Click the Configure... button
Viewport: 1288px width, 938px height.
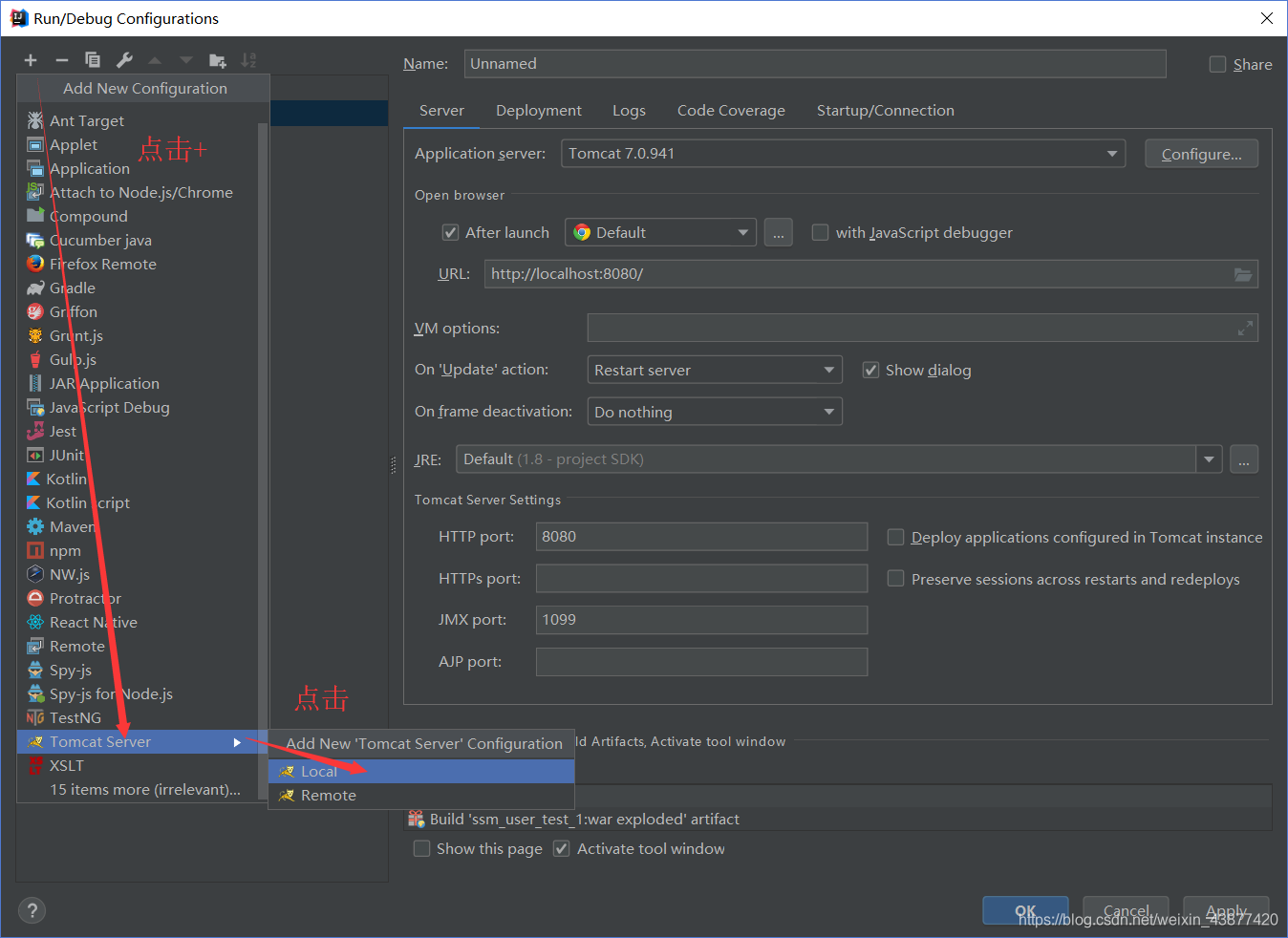(1201, 154)
